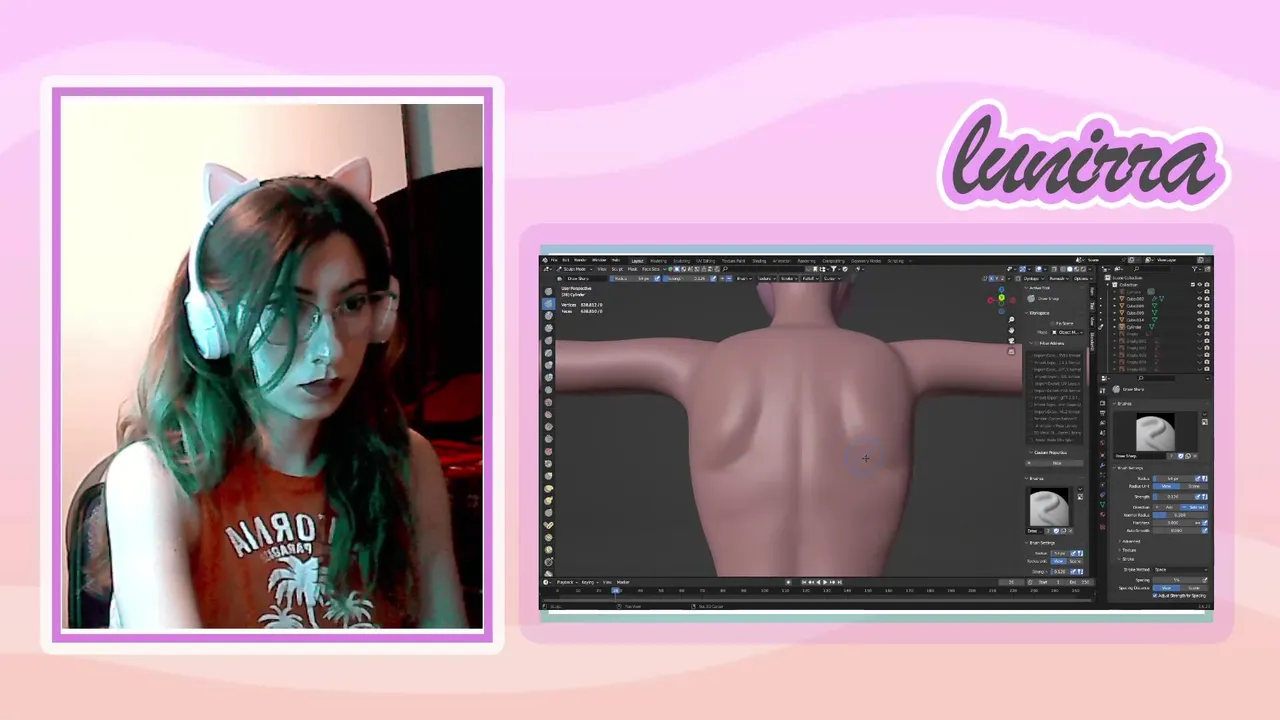The width and height of the screenshot is (1280, 720).
Task: Select the Blob brush tool
Action: click(x=548, y=377)
